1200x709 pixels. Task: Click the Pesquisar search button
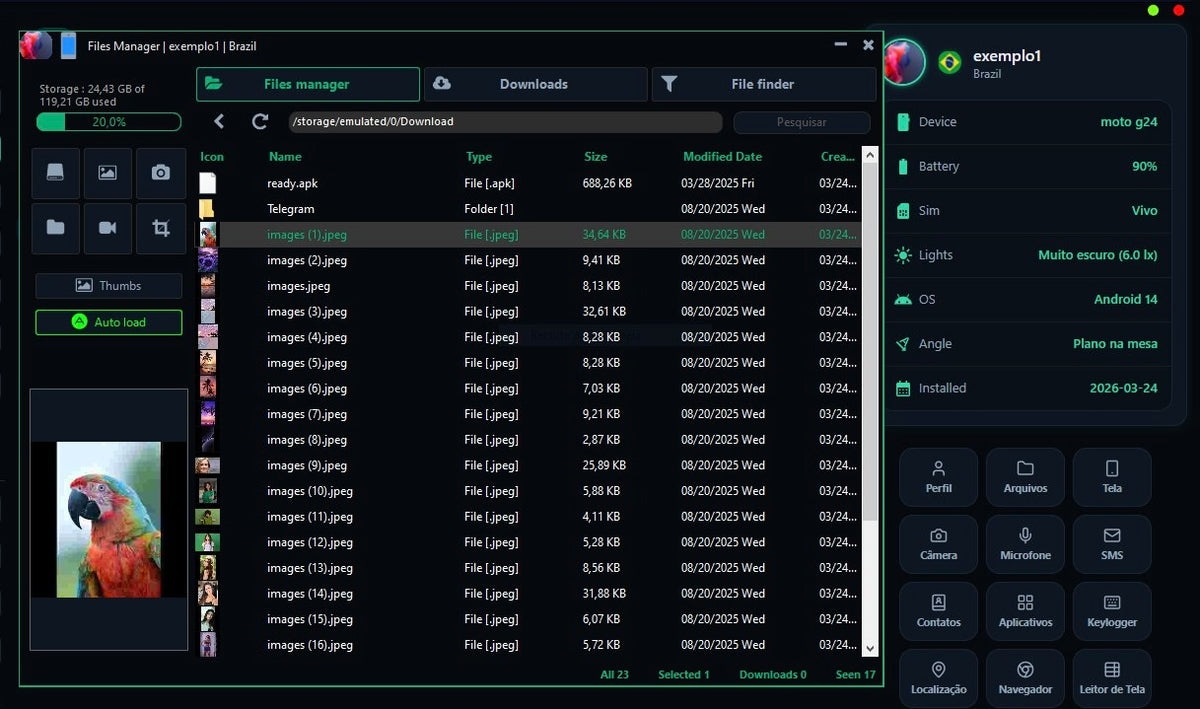point(801,122)
